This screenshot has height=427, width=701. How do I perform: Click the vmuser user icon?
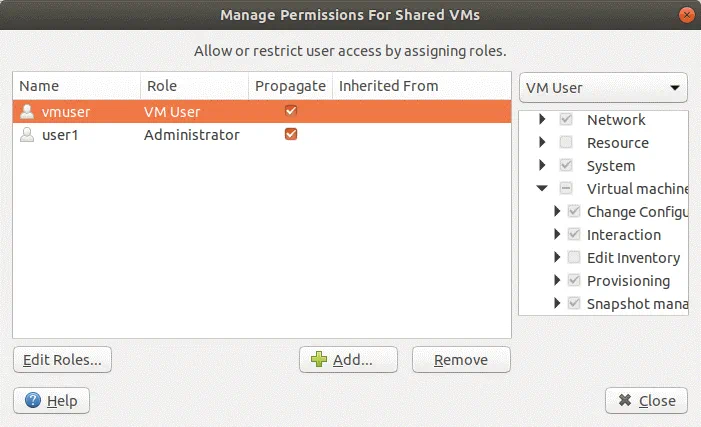(x=27, y=112)
